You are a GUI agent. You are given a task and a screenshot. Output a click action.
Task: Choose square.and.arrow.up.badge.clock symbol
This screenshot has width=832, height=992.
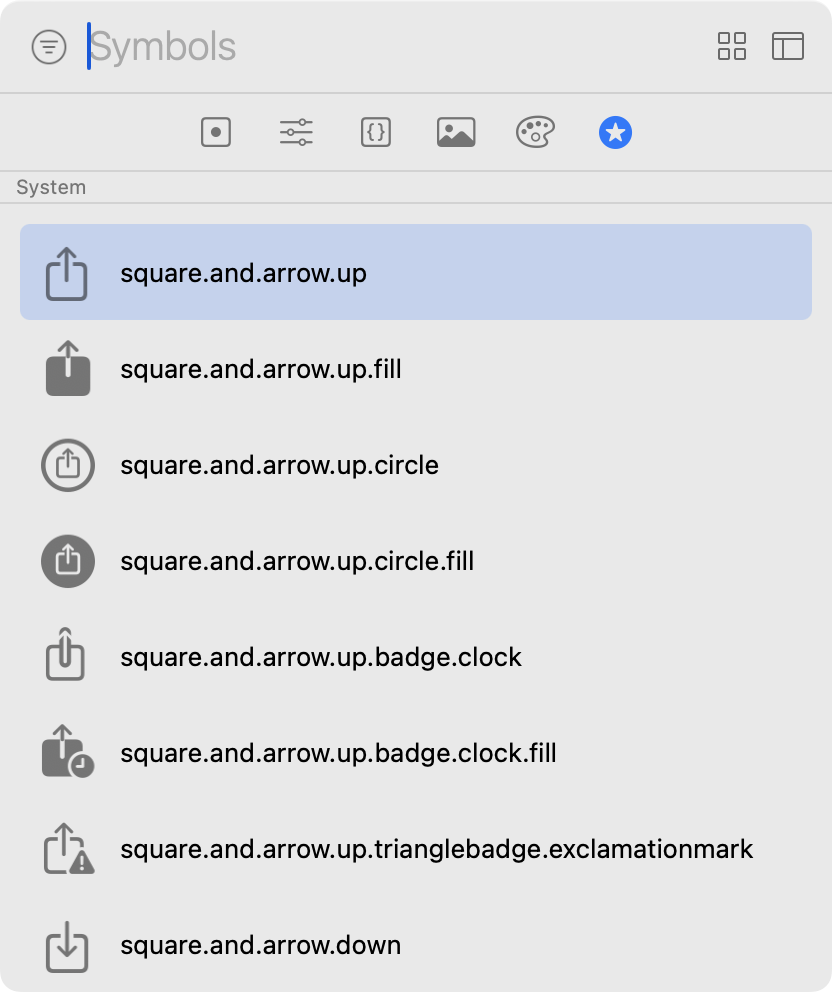tap(416, 657)
